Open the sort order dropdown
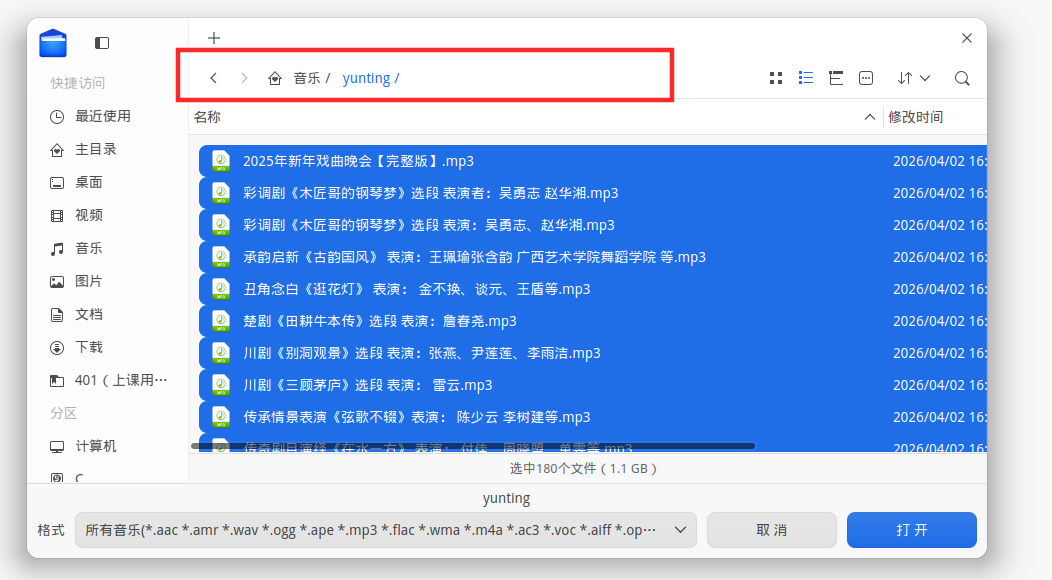Image resolution: width=1052 pixels, height=580 pixels. click(914, 78)
